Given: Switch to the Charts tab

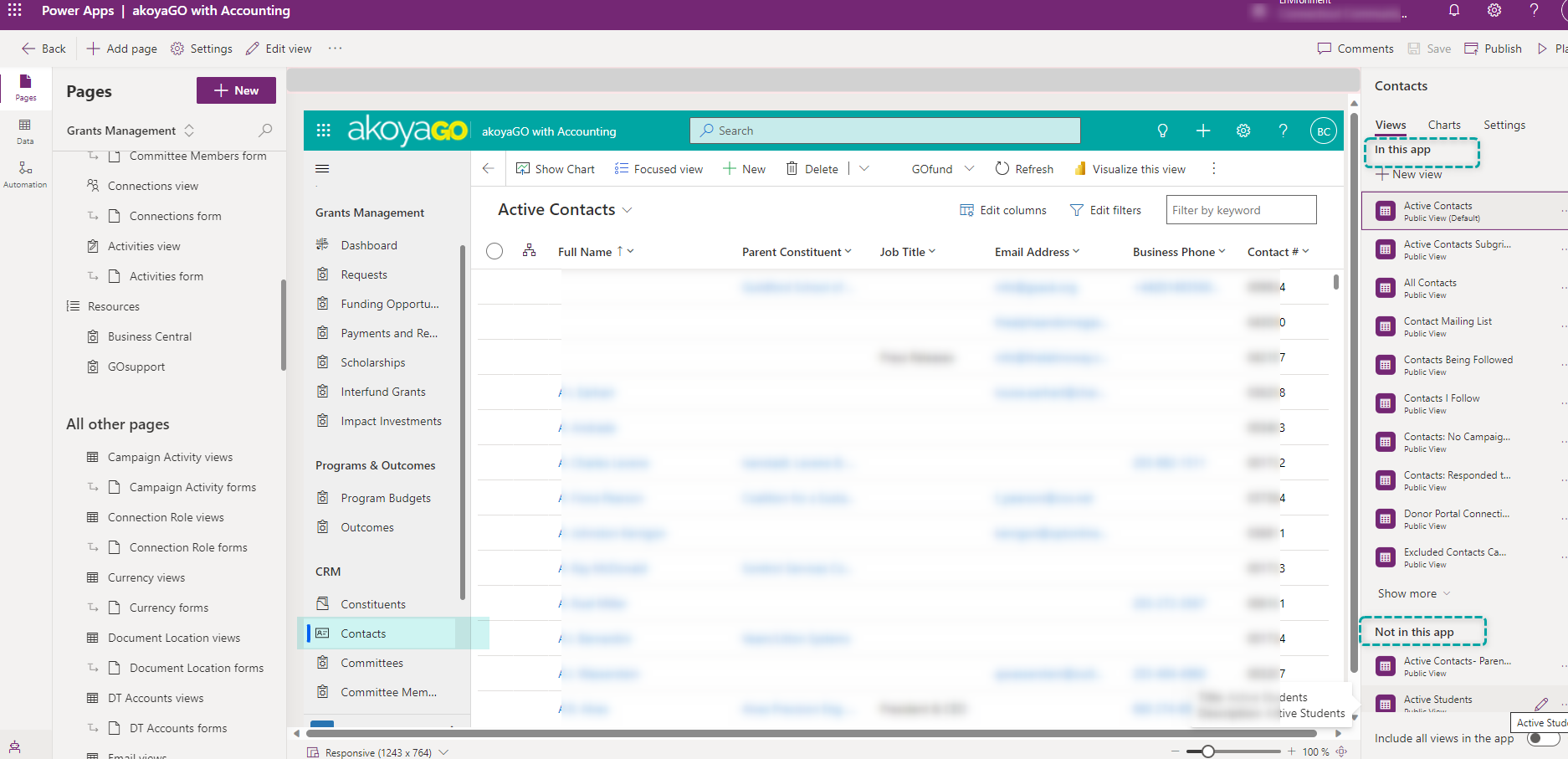Looking at the screenshot, I should (x=1444, y=125).
